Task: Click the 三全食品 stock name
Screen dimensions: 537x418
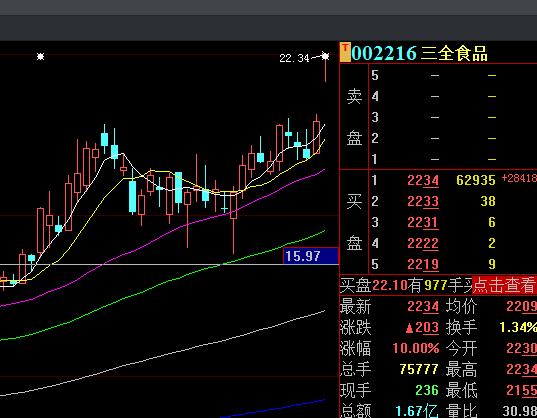Action: point(454,53)
